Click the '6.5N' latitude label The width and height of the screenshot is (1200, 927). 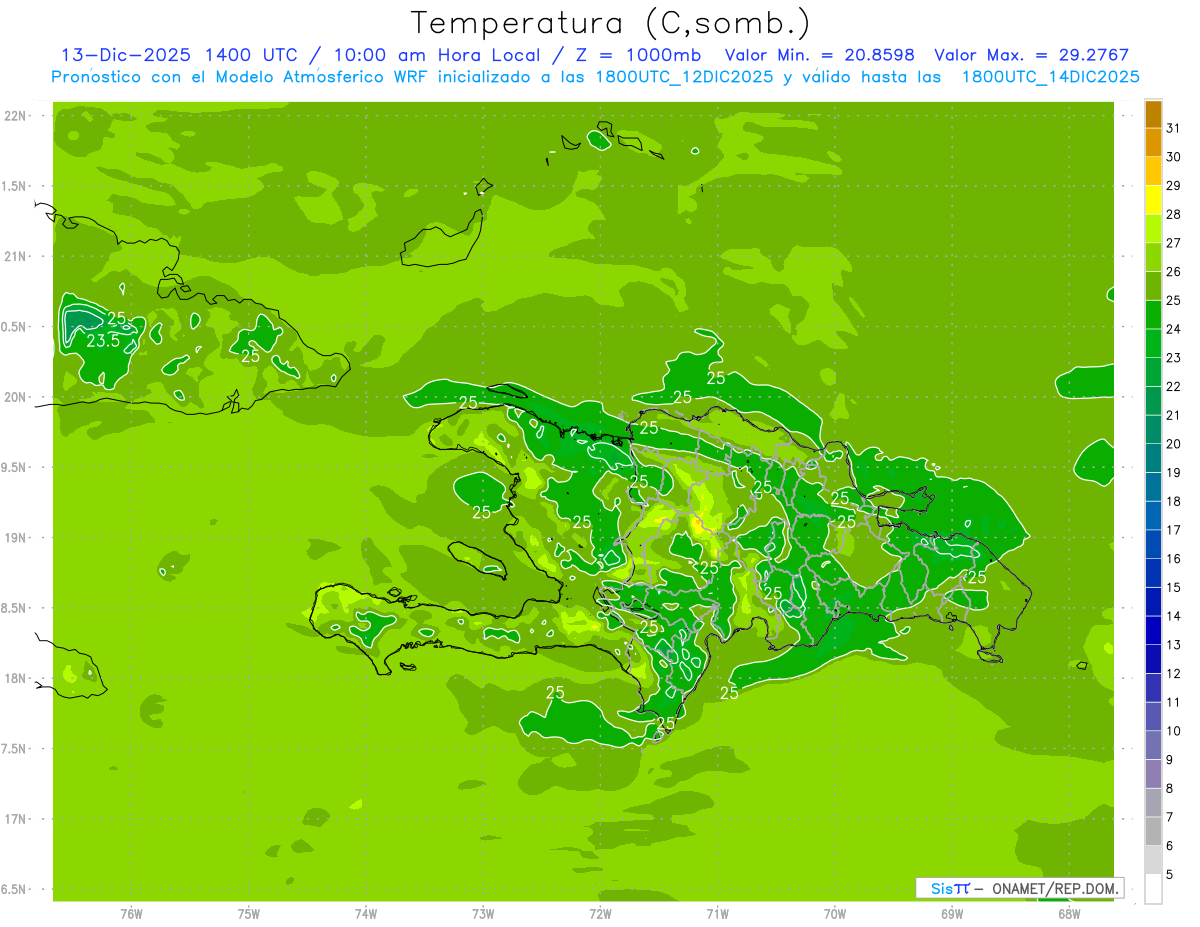[15, 889]
